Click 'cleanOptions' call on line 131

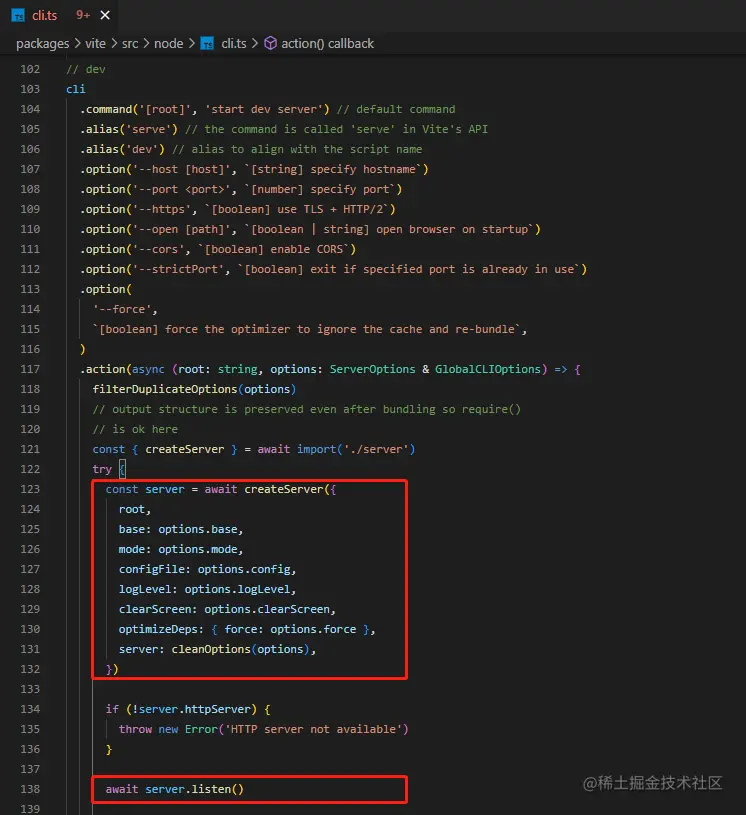pos(211,649)
